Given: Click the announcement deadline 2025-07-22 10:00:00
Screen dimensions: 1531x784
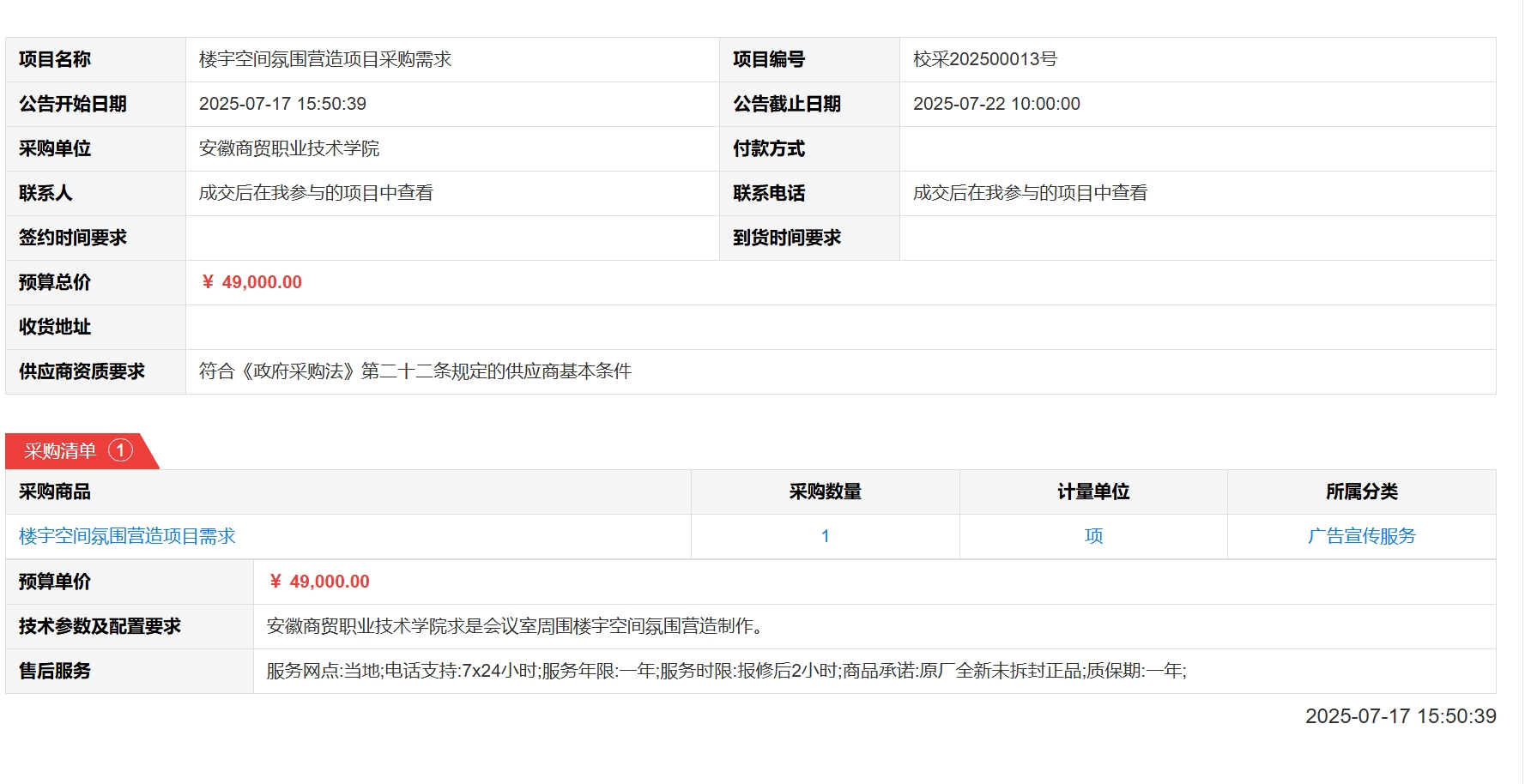Looking at the screenshot, I should point(996,104).
